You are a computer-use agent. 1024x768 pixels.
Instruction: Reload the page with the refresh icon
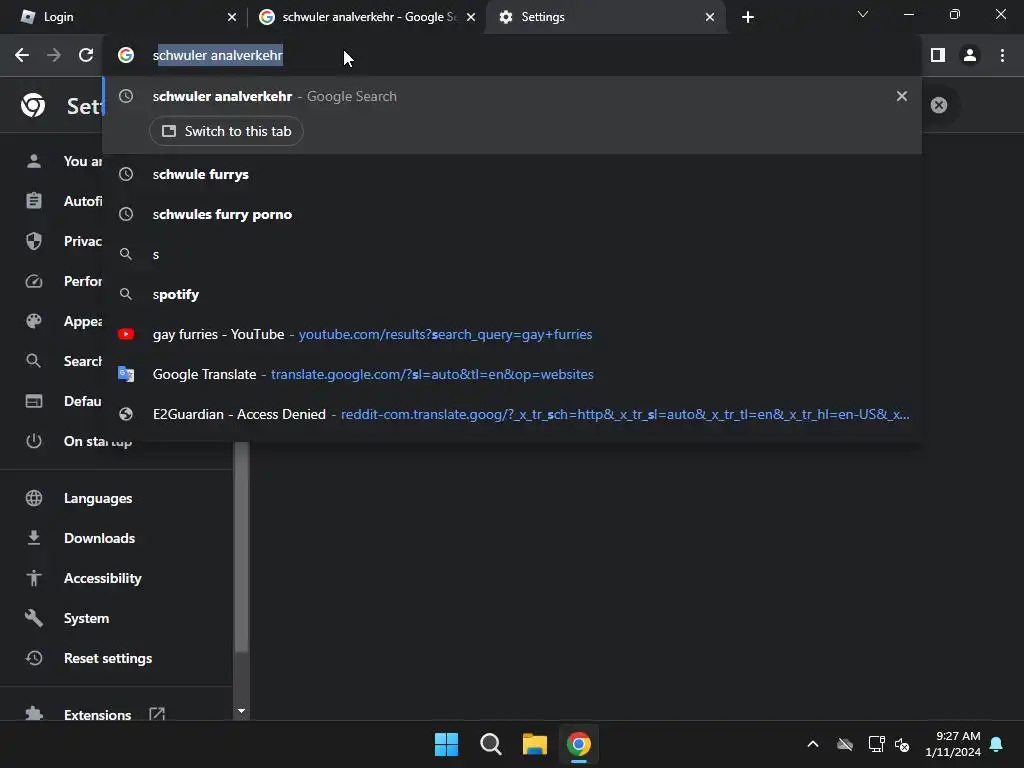[86, 56]
